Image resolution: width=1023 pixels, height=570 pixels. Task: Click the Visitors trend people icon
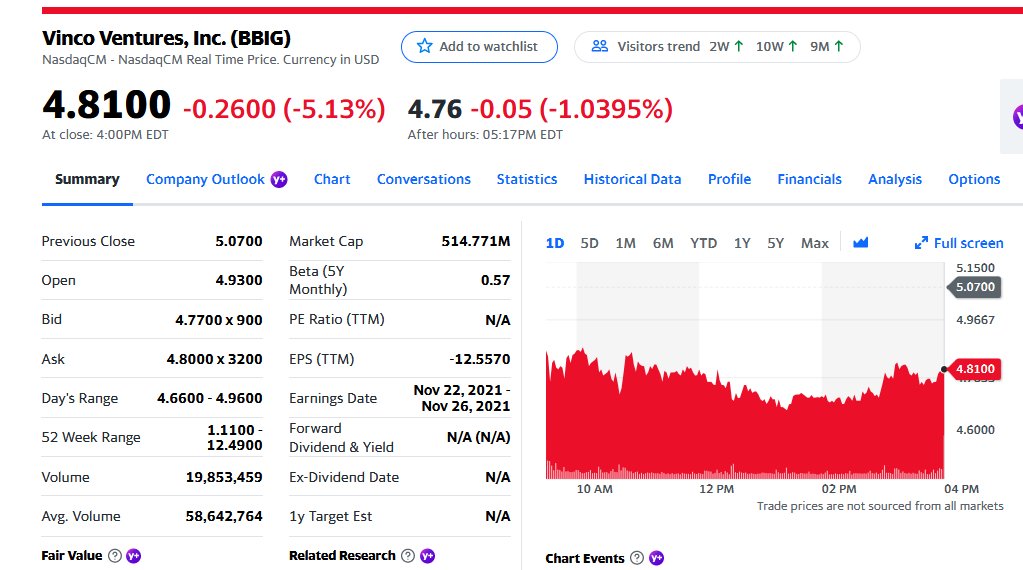coord(600,46)
